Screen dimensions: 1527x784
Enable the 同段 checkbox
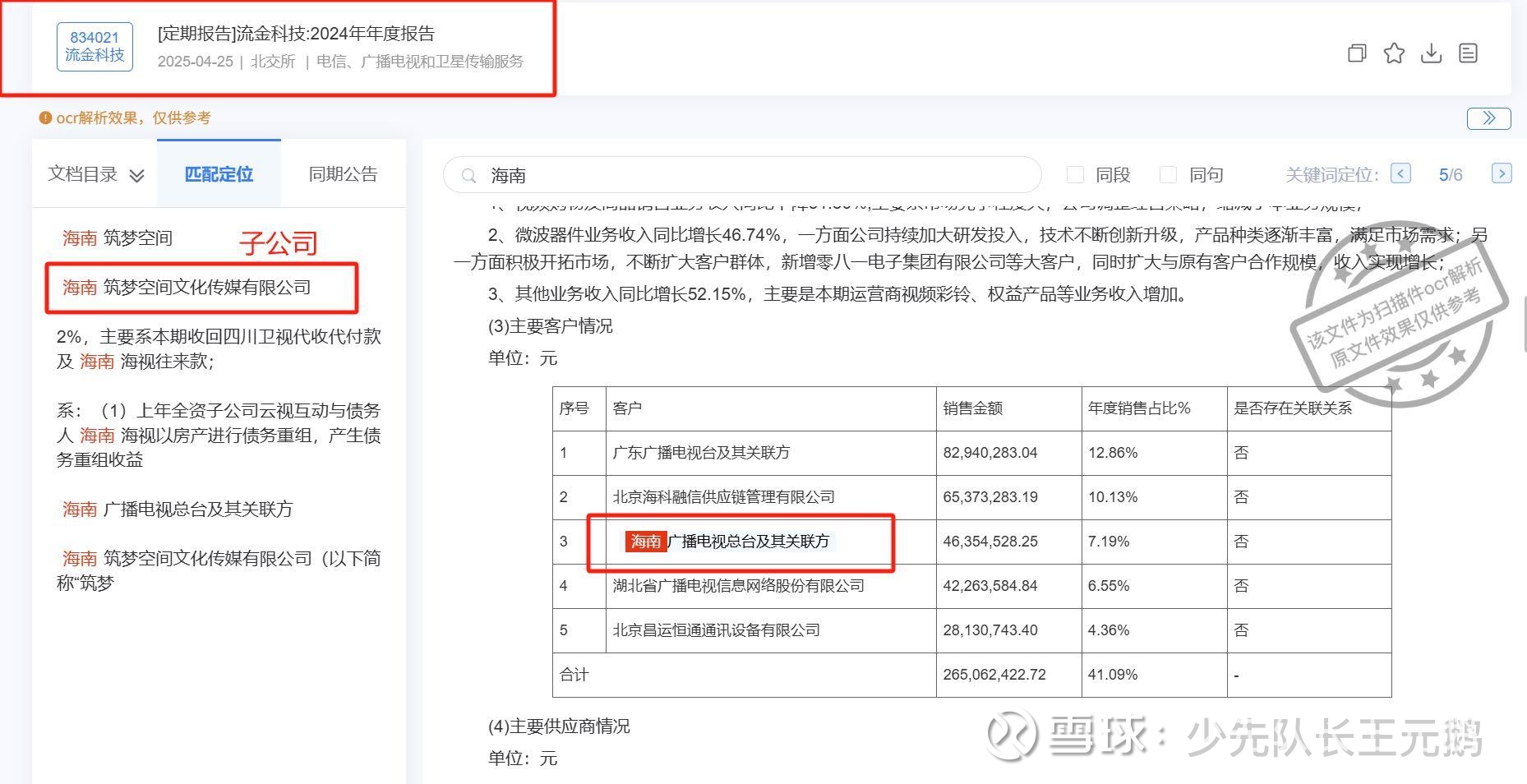1075,174
